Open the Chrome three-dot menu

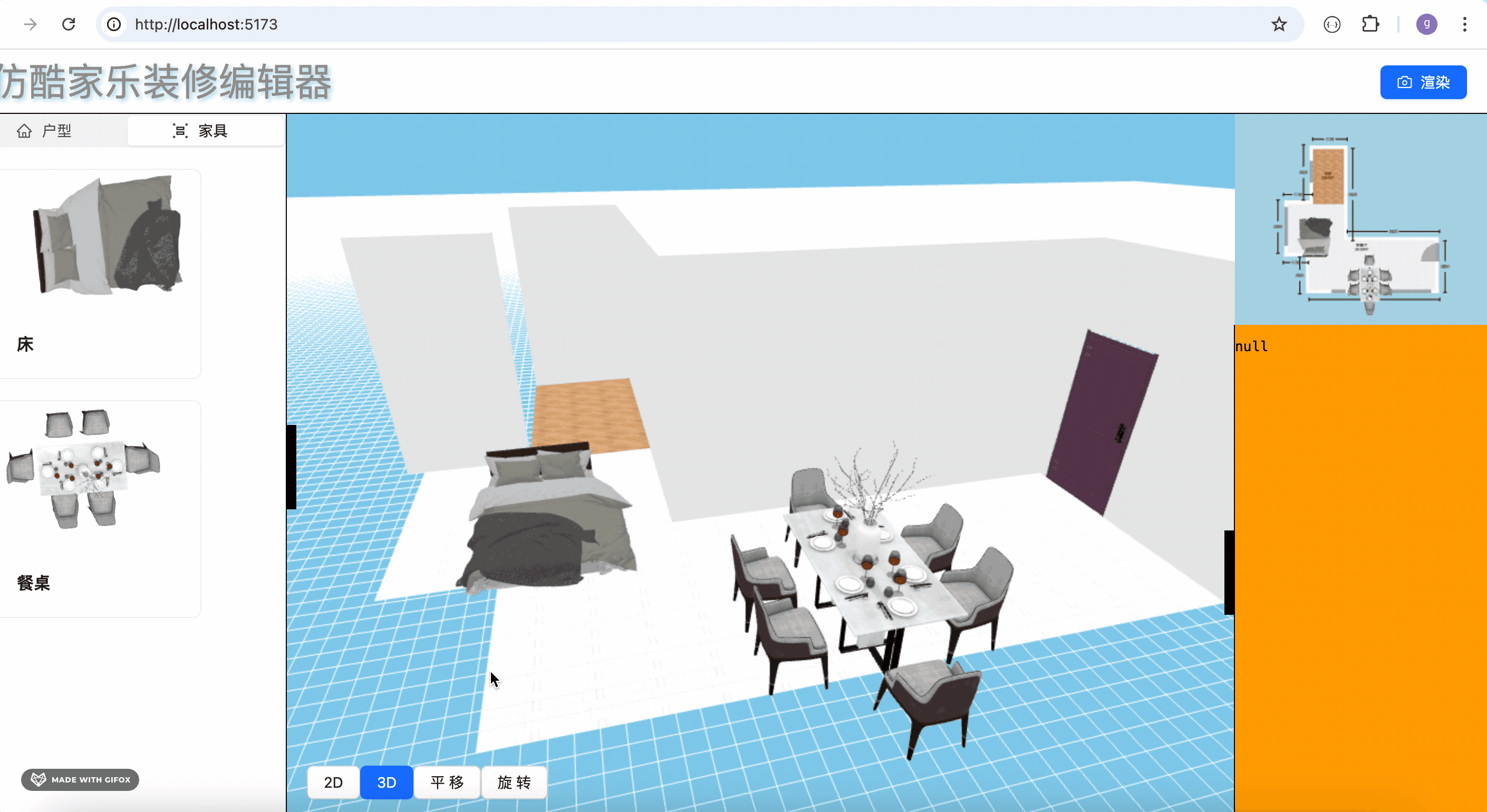click(x=1464, y=24)
